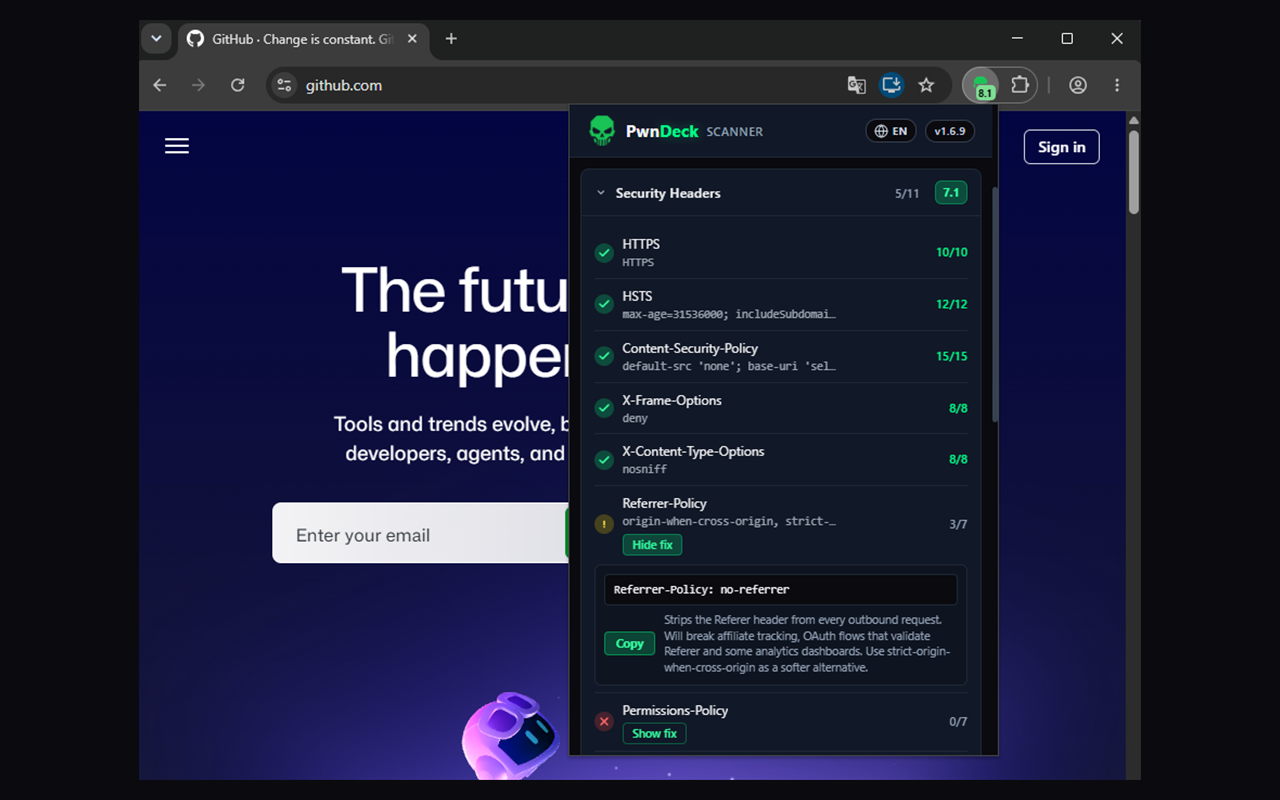
Task: Click the HSTS 12/12 score
Action: coord(952,304)
